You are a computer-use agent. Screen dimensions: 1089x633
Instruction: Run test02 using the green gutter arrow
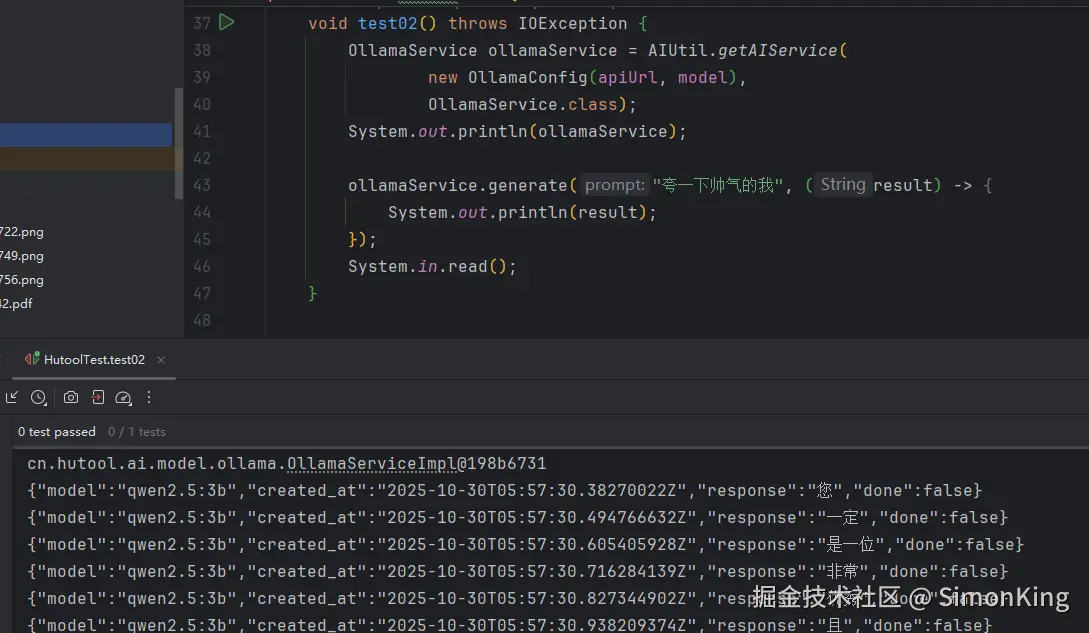point(227,22)
